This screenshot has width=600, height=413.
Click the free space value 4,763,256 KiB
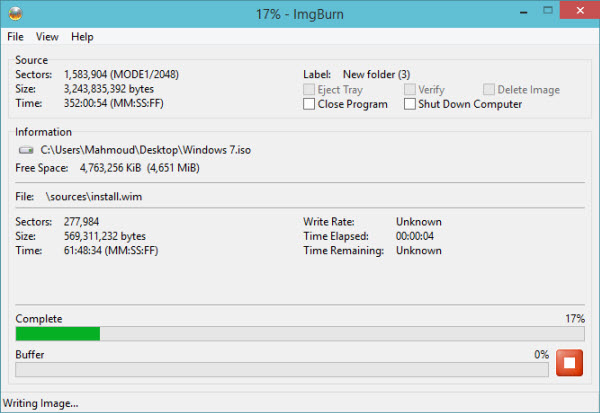click(111, 168)
